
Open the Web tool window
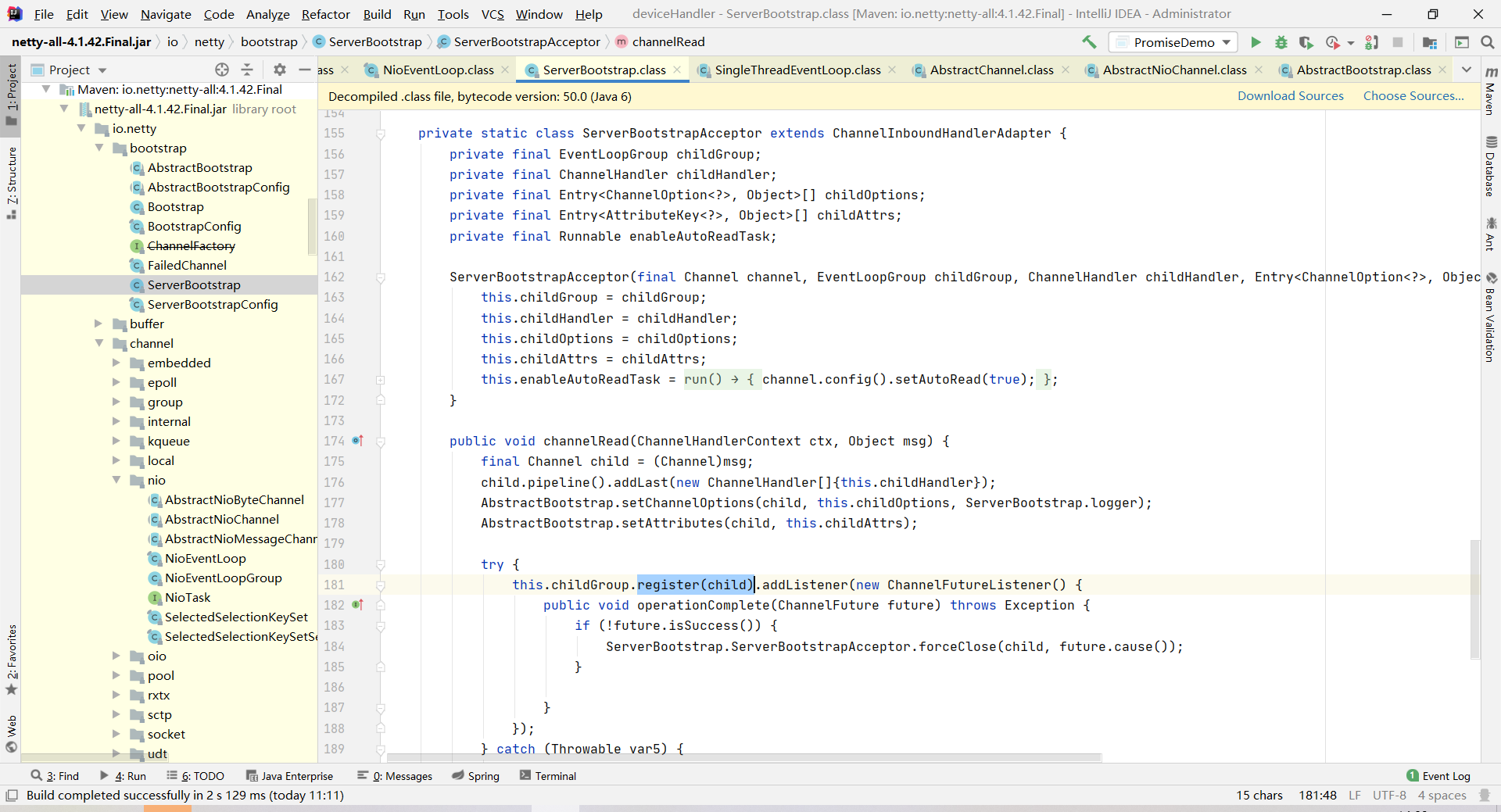coord(11,733)
